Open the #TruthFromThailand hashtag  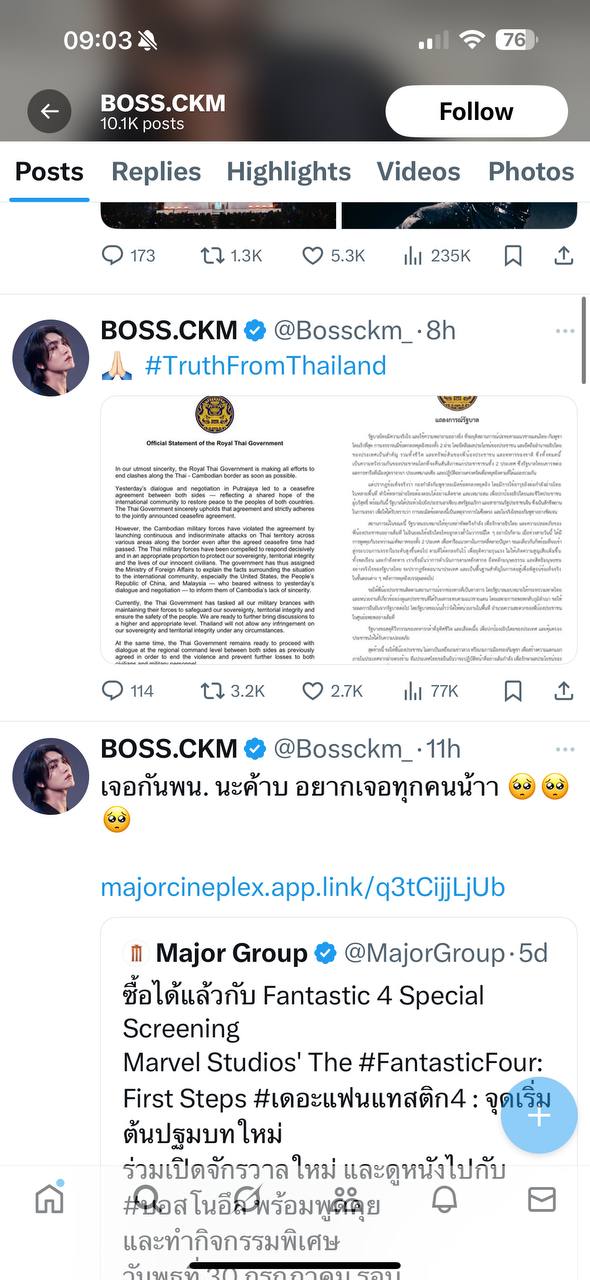(x=265, y=366)
